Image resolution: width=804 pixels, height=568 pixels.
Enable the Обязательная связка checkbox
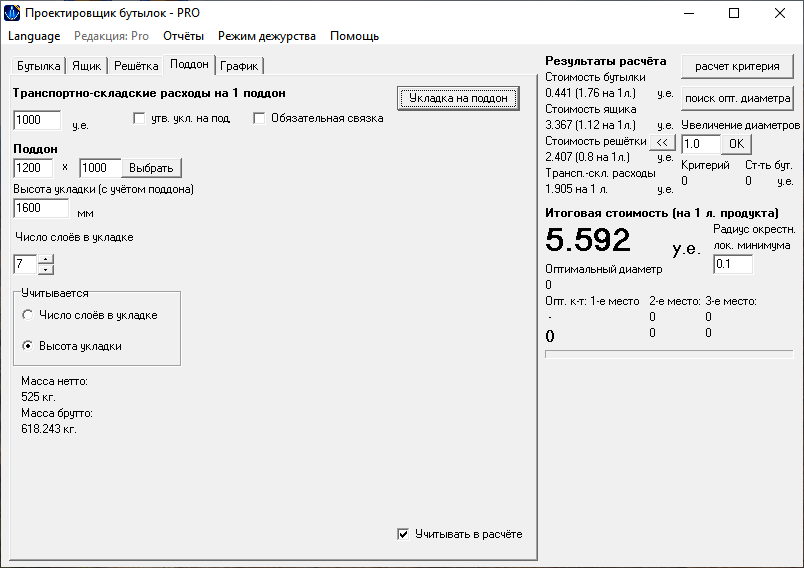pyautogui.click(x=259, y=118)
